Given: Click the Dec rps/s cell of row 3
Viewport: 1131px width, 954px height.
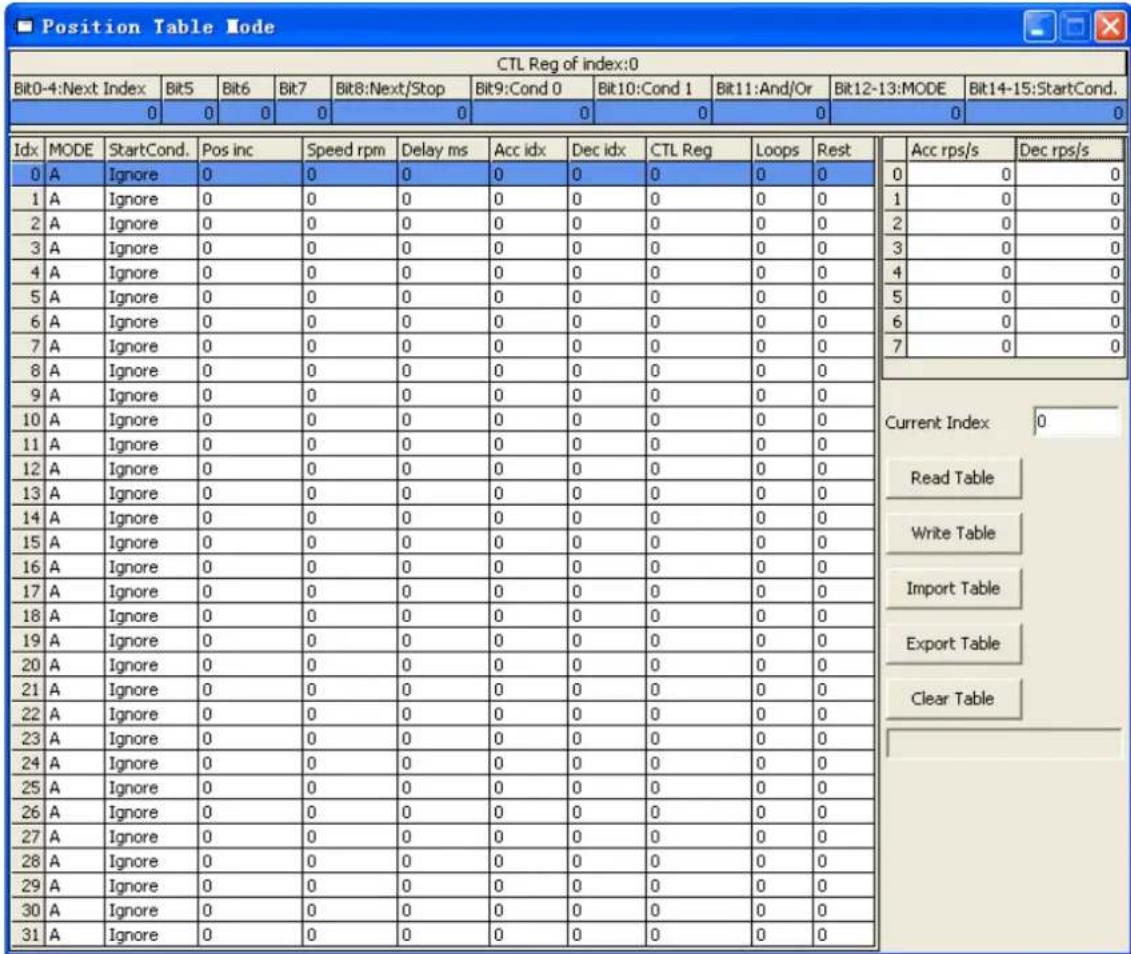Looking at the screenshot, I should (x=1070, y=247).
